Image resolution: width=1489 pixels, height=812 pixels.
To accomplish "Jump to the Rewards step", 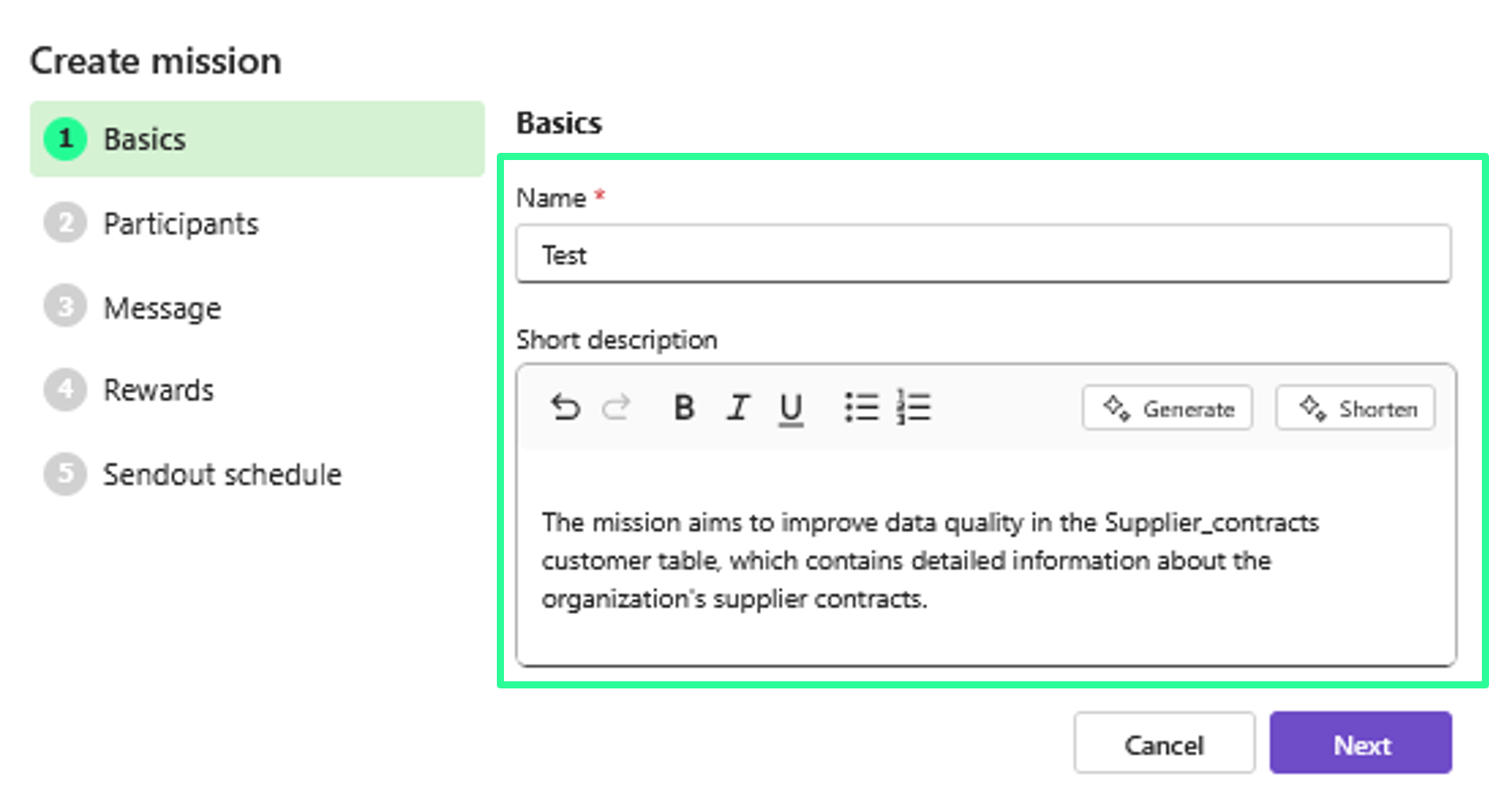I will (x=158, y=391).
